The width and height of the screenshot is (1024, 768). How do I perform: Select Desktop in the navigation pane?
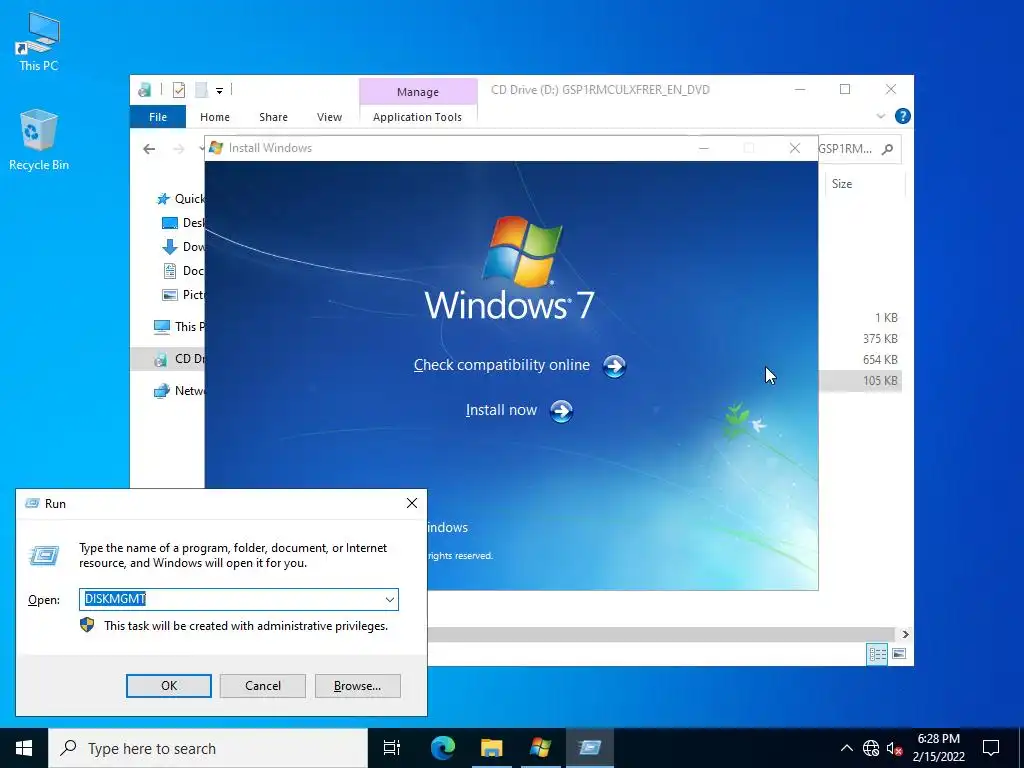183,223
